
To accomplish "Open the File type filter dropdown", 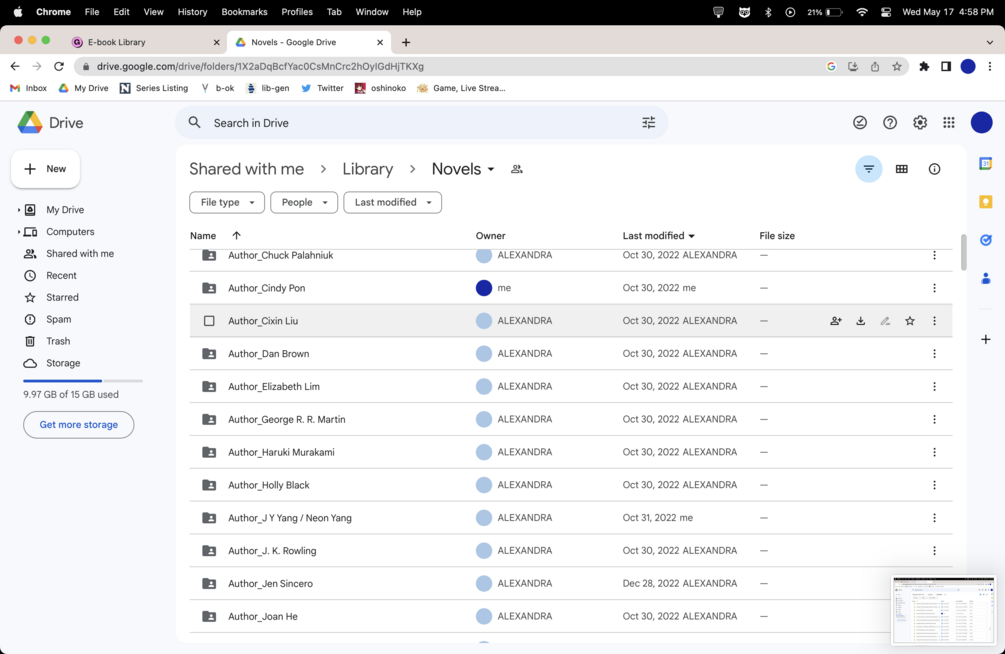I will pyautogui.click(x=227, y=202).
